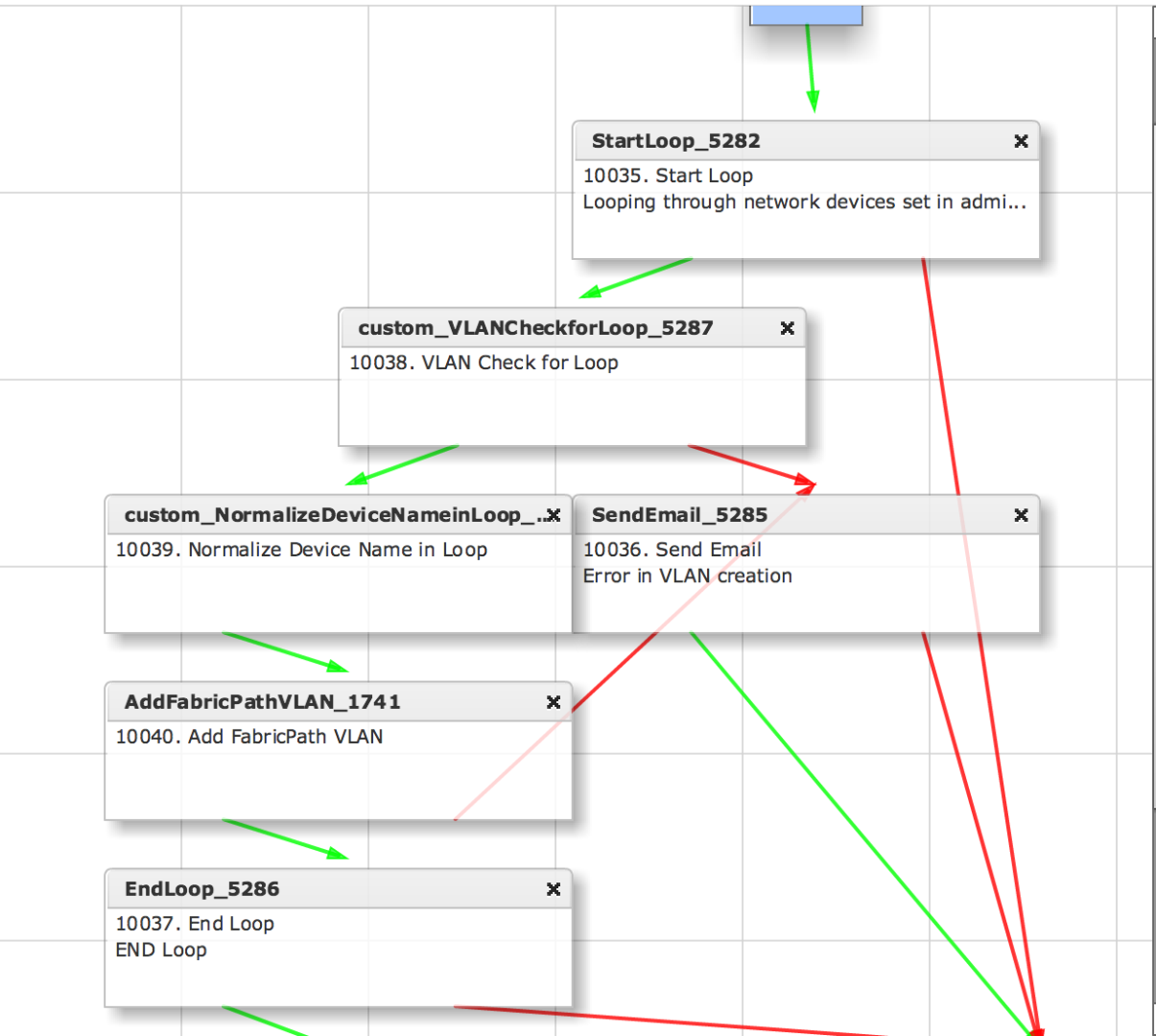Select the custom_NormalizeDeviceNameinLoop title bar
Image resolution: width=1156 pixels, height=1036 pixels.
point(339,515)
